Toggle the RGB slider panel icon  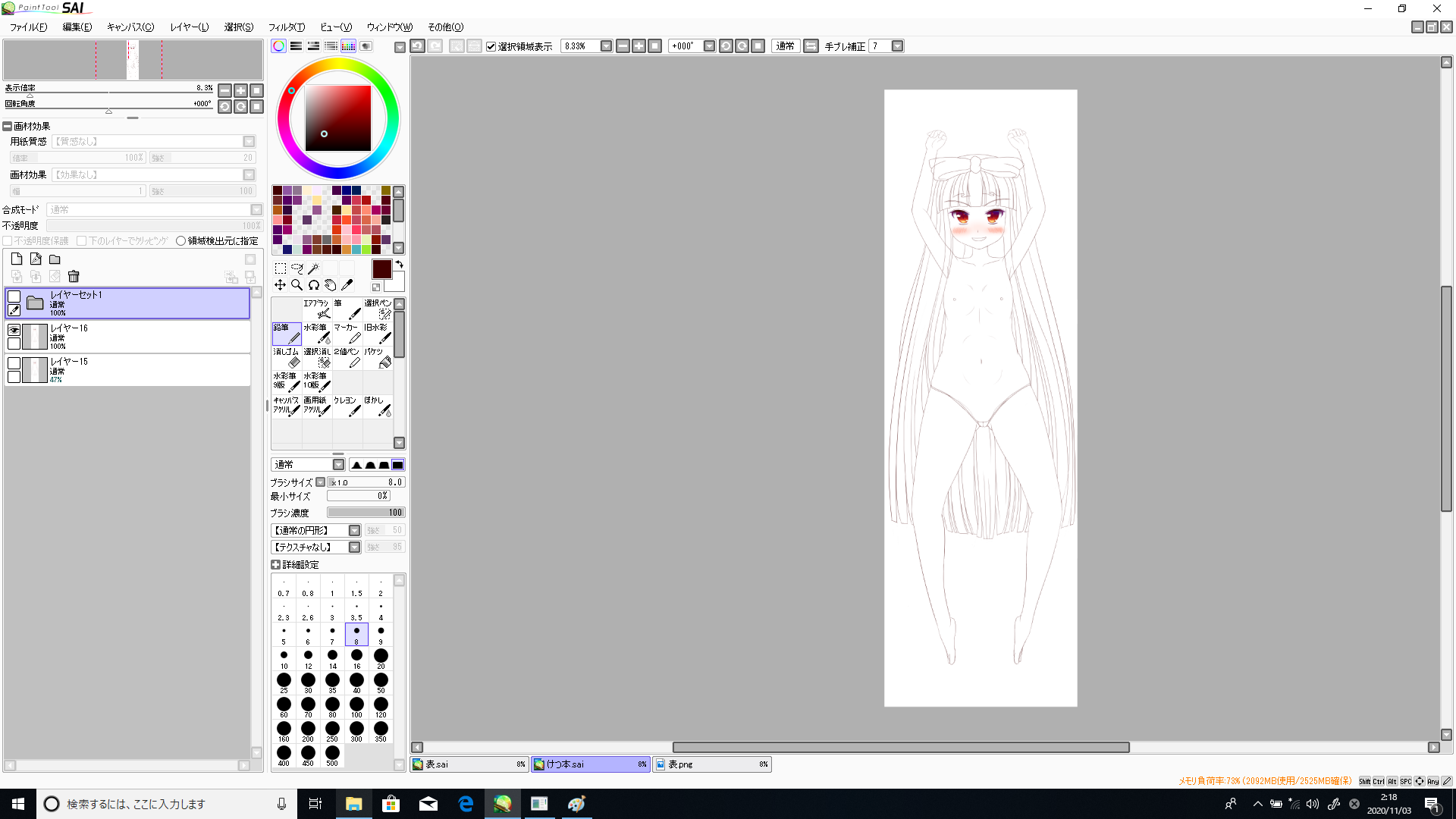[x=296, y=46]
